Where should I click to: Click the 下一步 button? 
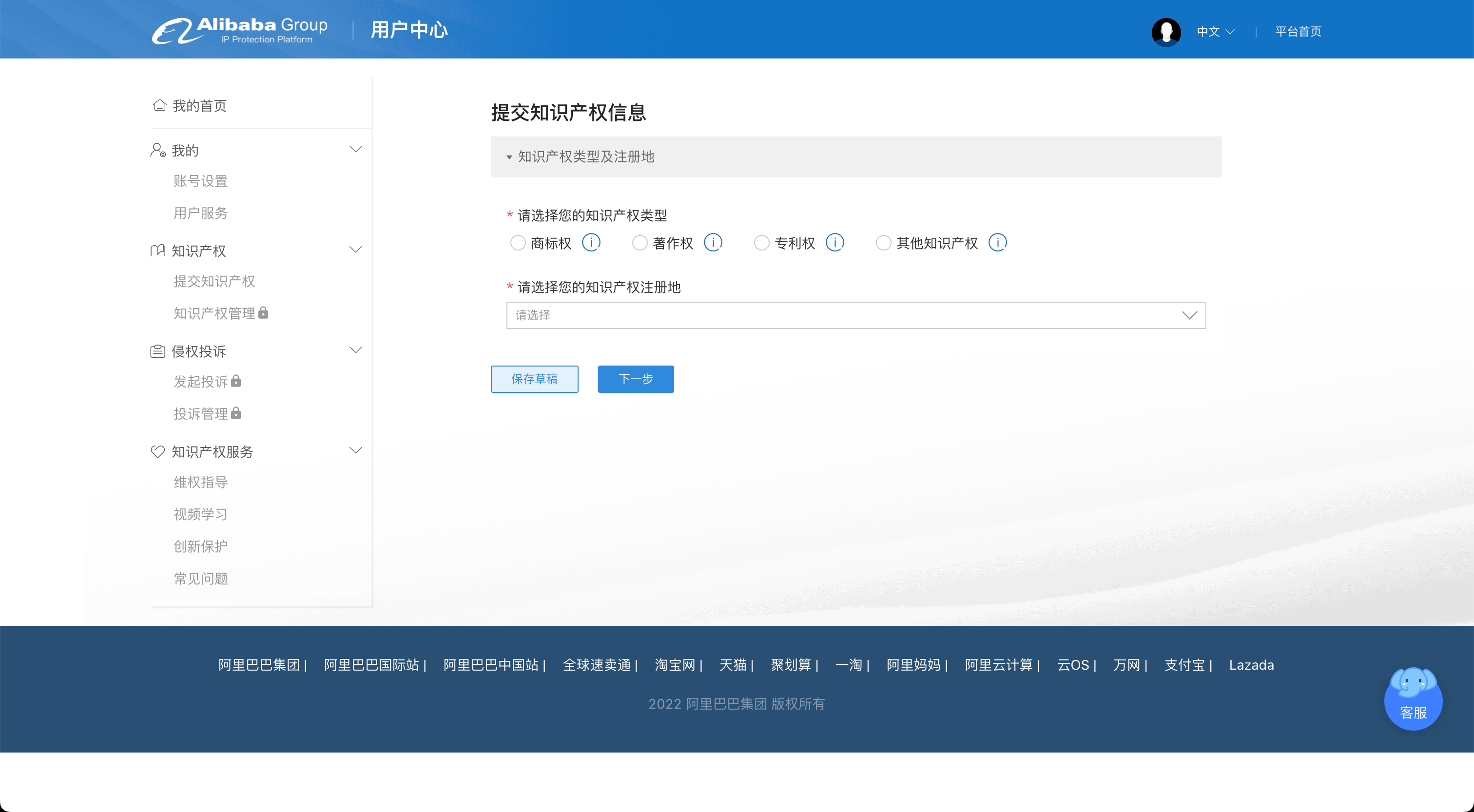click(x=635, y=379)
